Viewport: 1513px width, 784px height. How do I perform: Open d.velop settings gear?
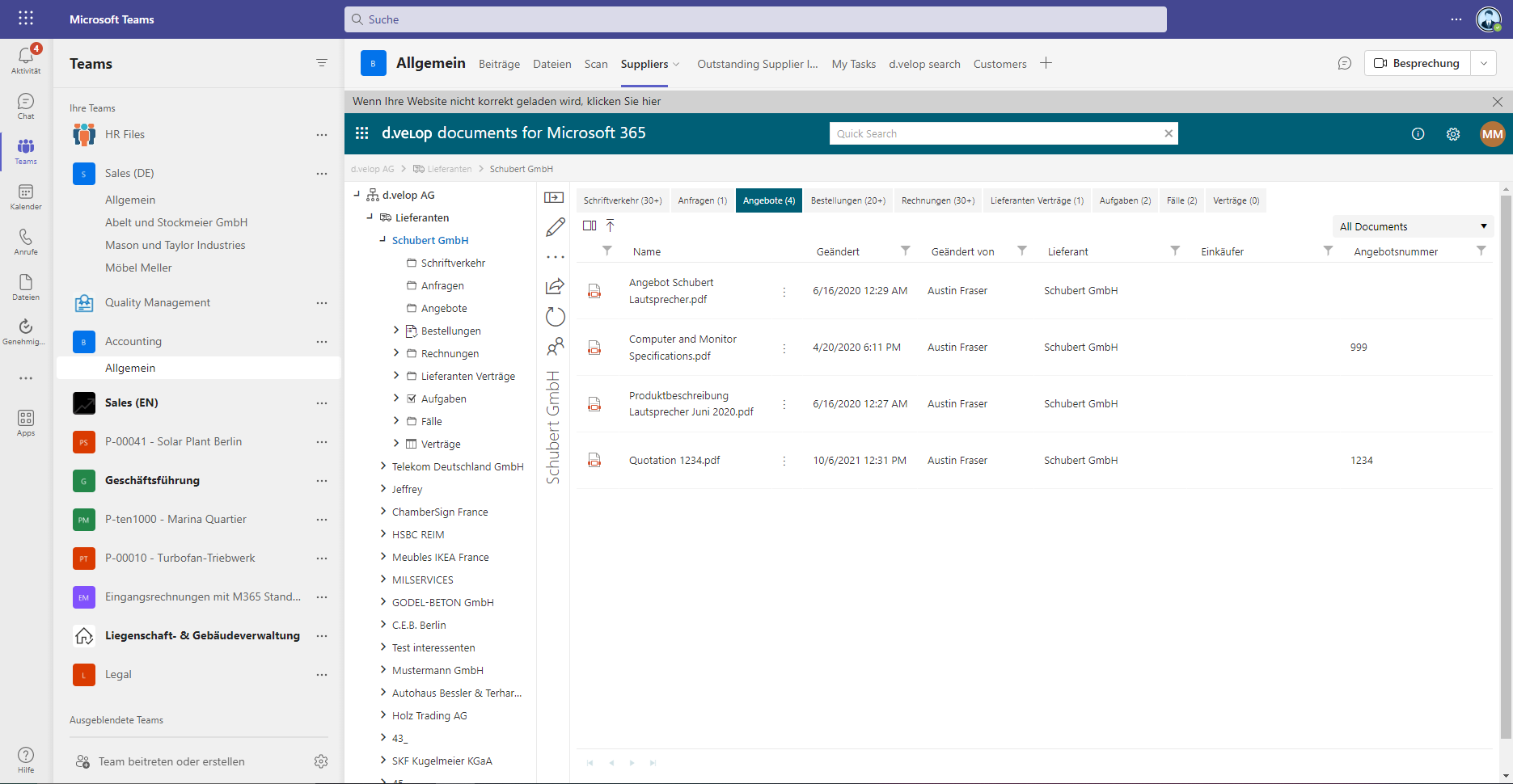[1453, 134]
